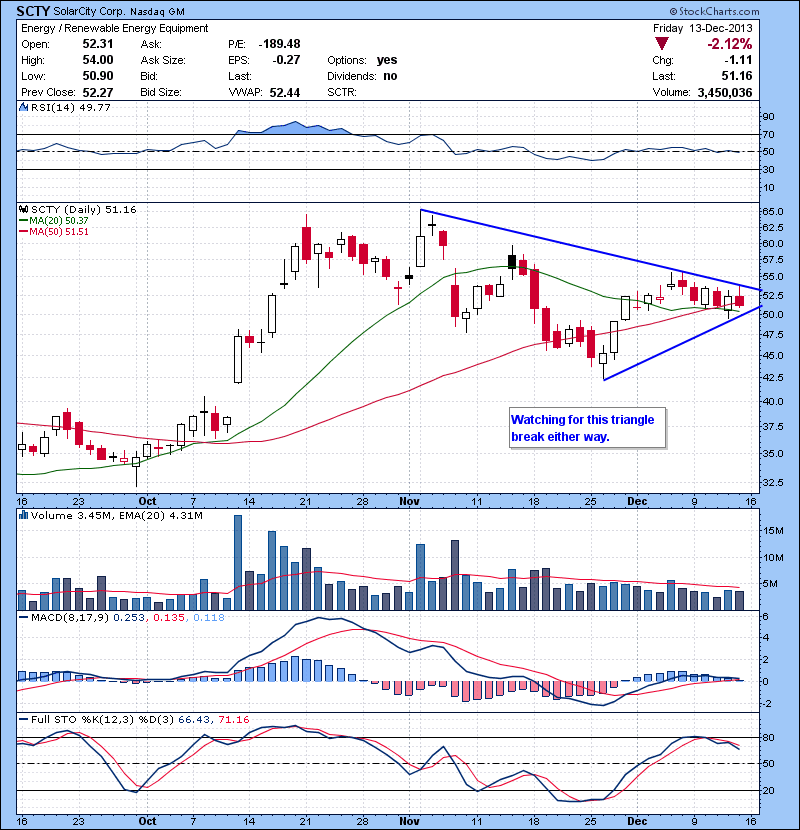Click the red MACD signal value 0.135

(169, 618)
